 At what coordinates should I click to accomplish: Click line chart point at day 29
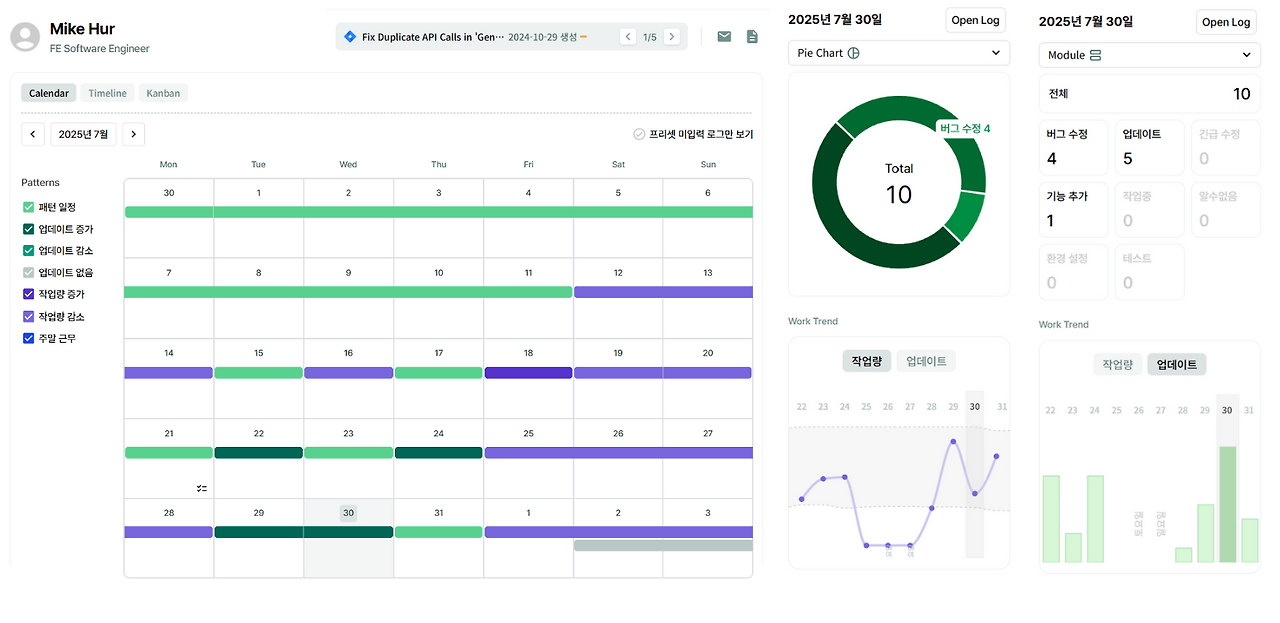pyautogui.click(x=953, y=441)
